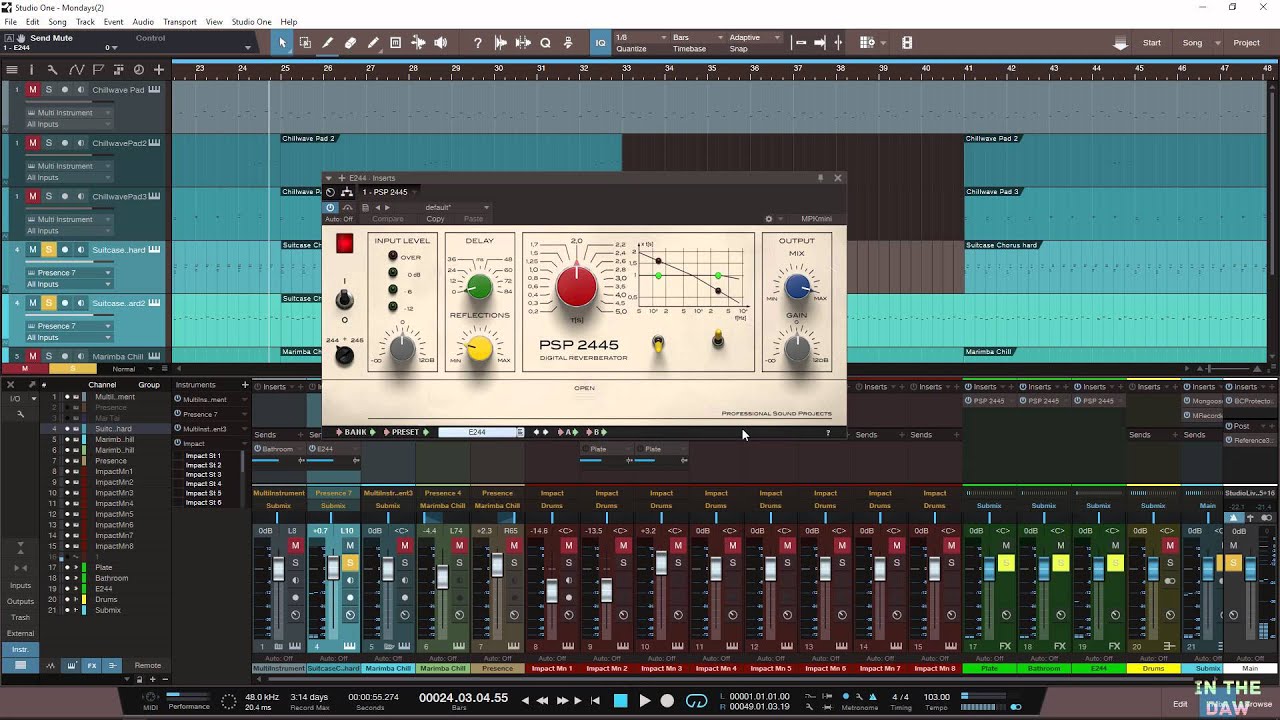
Task: Open the Multi Instrument dropdown on ChillwavePad2
Action: coord(69,166)
